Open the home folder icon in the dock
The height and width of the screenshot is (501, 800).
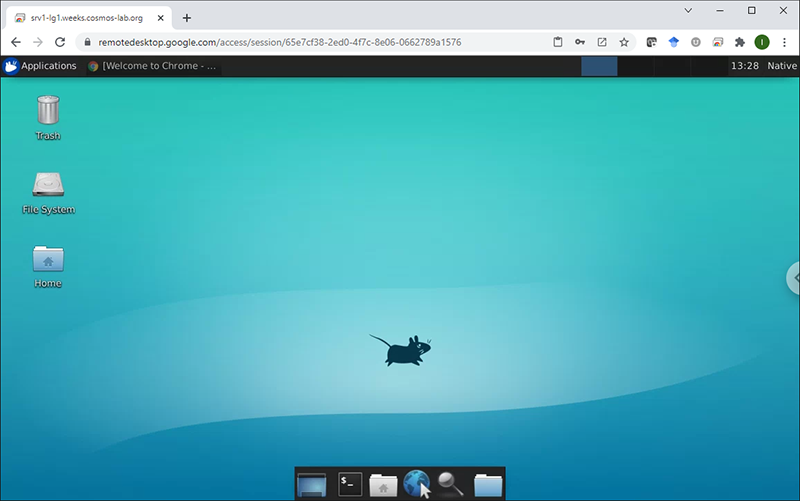(x=383, y=485)
